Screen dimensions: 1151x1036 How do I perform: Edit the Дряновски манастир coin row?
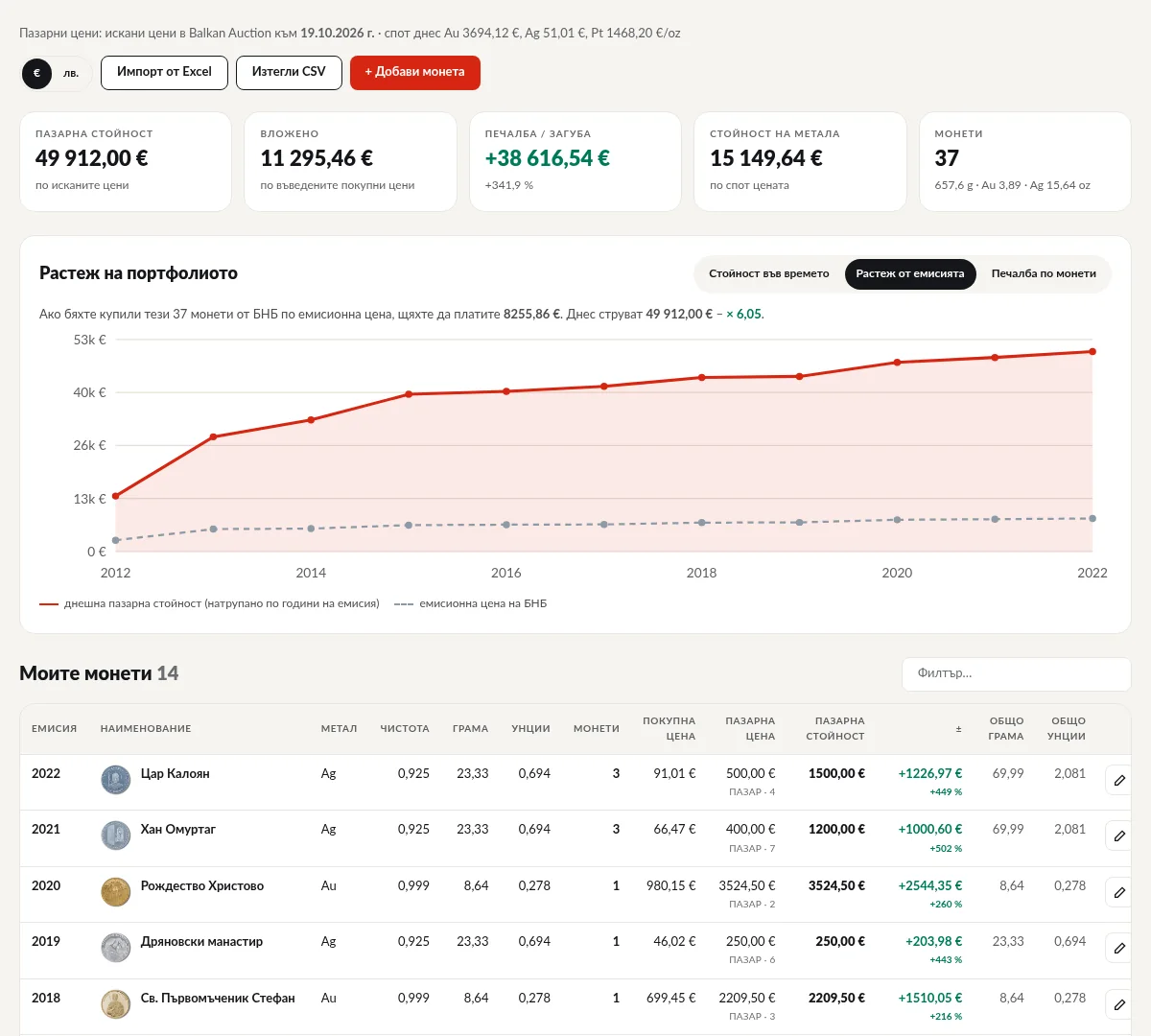click(x=1118, y=949)
